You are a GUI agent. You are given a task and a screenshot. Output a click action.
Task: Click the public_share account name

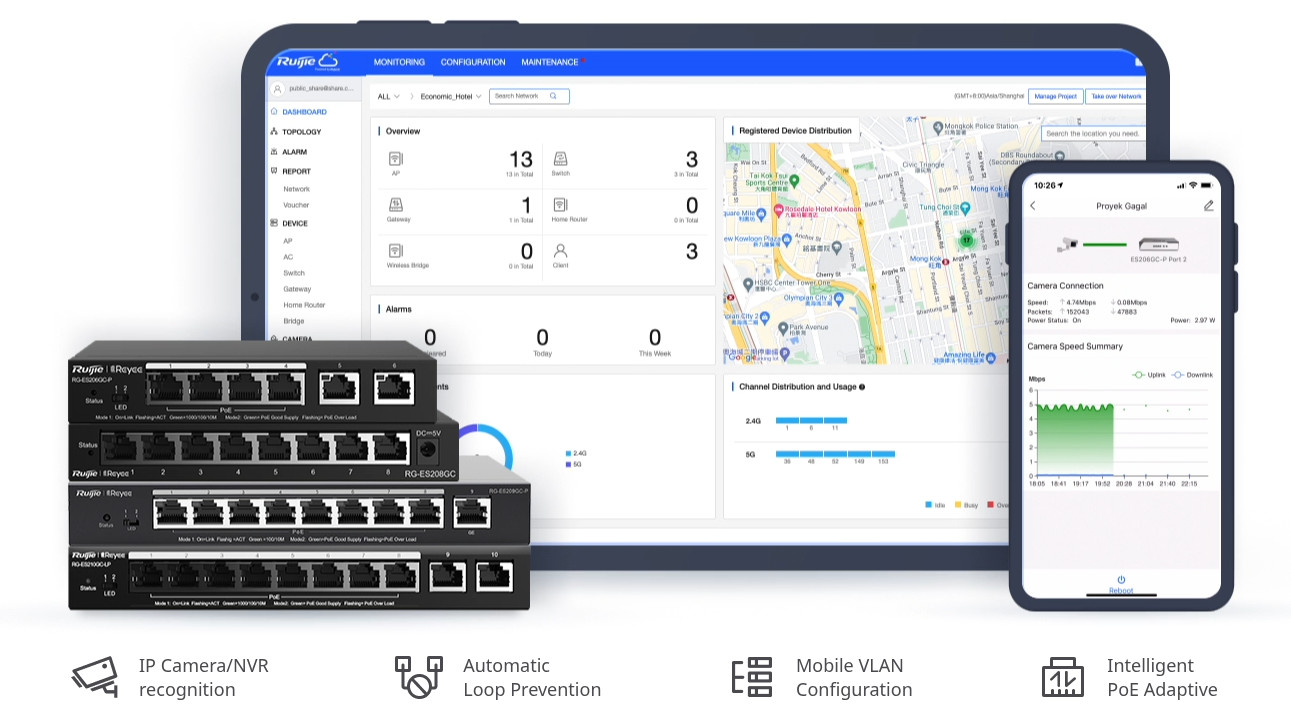pyautogui.click(x=321, y=89)
